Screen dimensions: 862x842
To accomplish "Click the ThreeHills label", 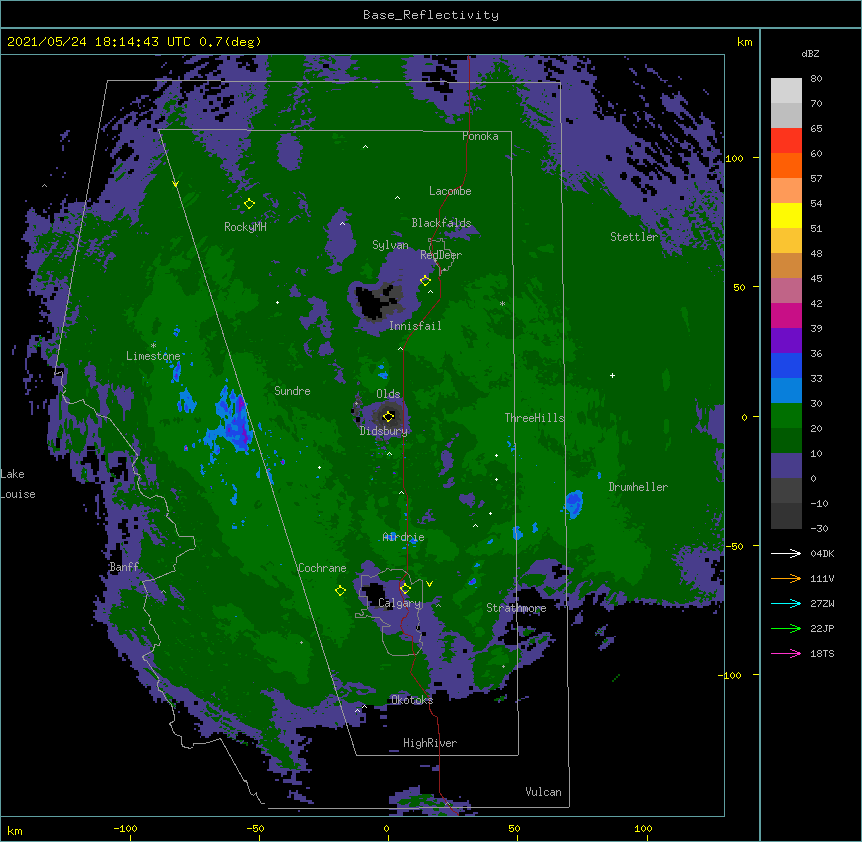I will (534, 418).
